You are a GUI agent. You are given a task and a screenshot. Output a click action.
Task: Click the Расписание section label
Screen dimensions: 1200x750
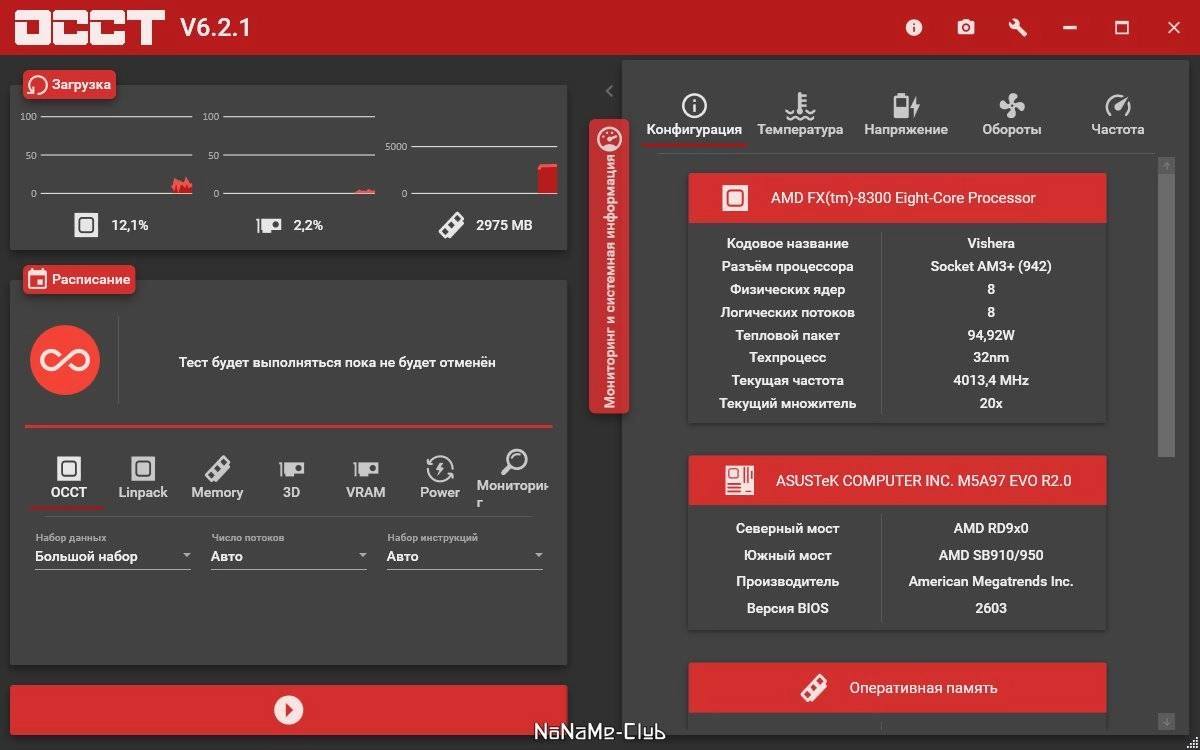click(x=79, y=279)
